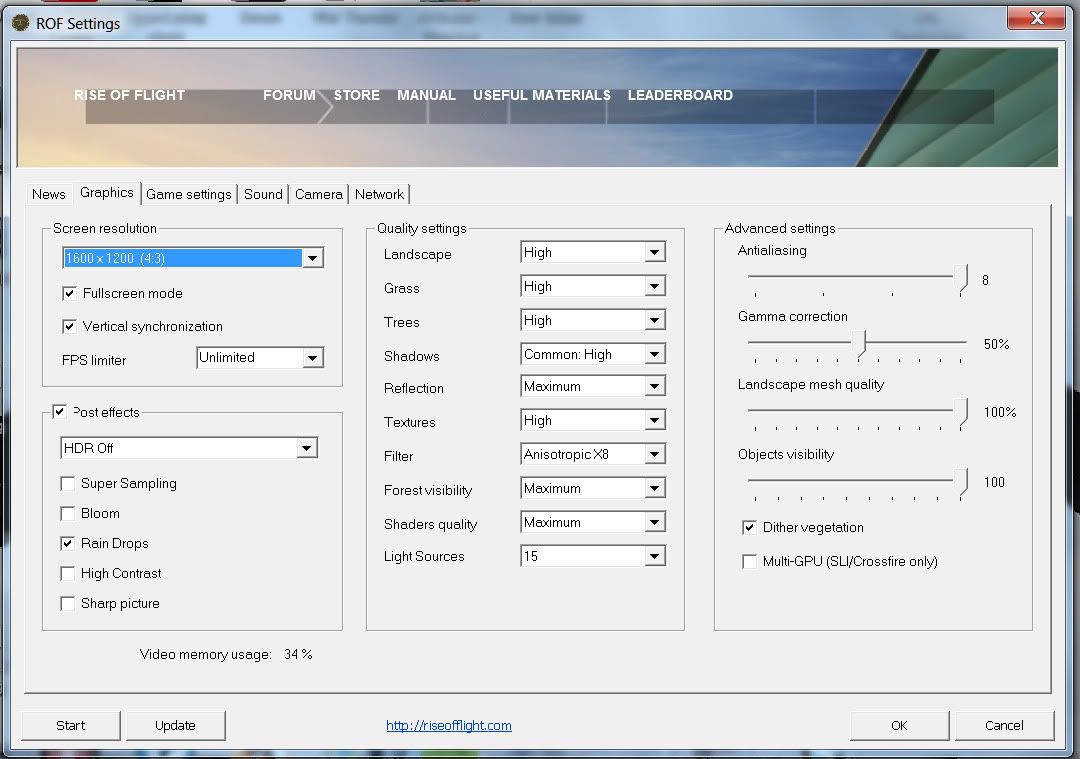Click the Gamma correction 50% value

[x=996, y=344]
